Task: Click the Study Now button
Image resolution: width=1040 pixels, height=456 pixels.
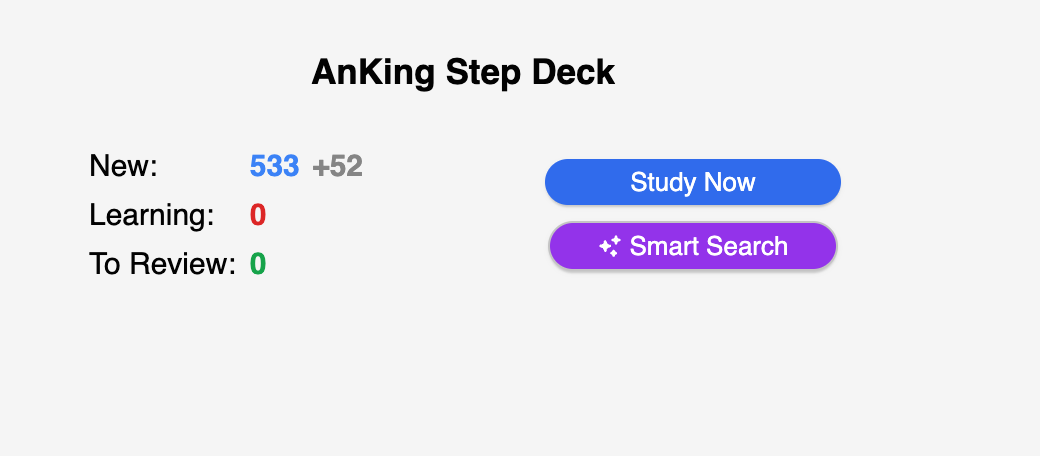Action: pyautogui.click(x=692, y=182)
